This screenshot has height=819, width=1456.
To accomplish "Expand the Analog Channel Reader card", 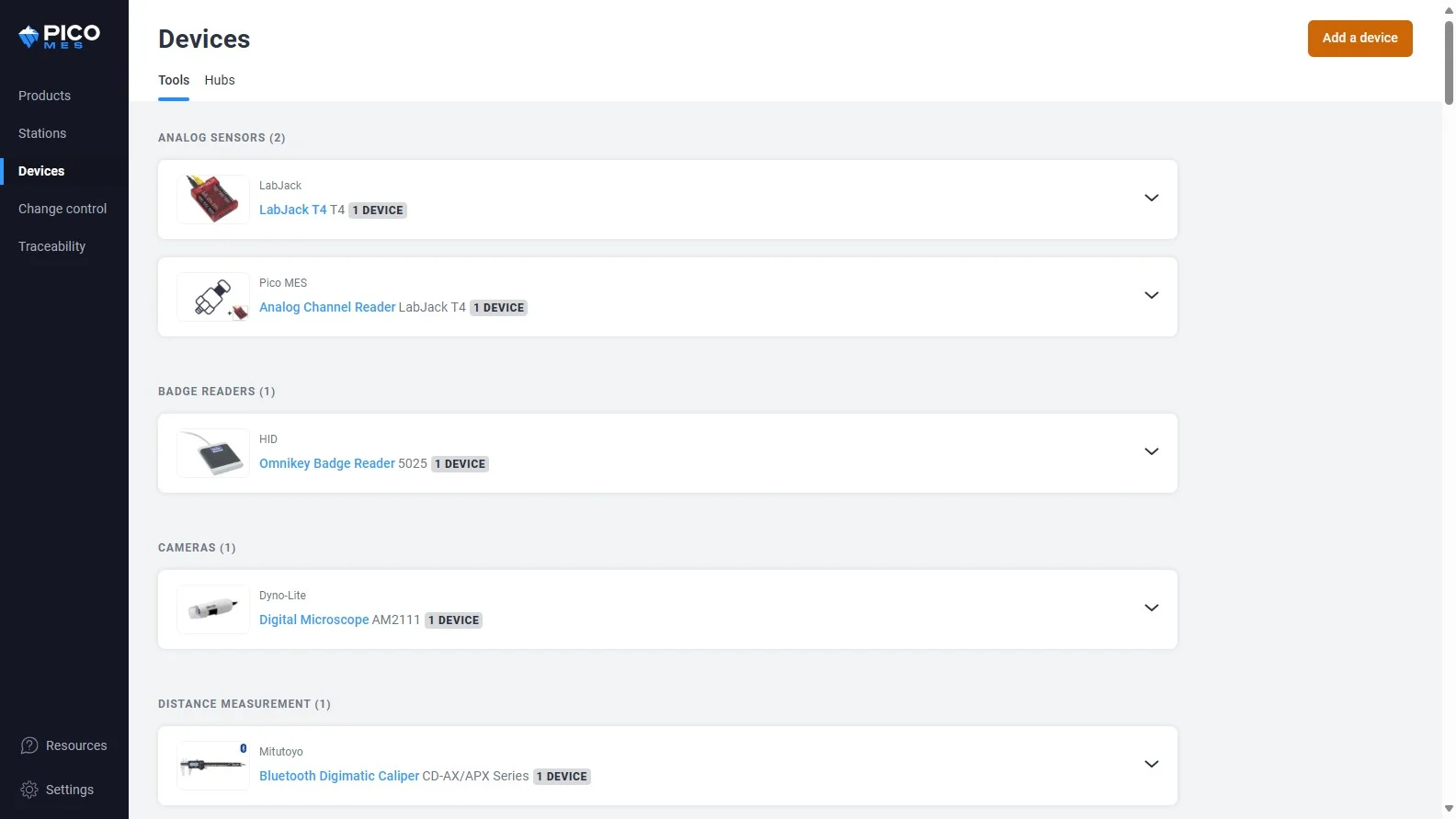I will click(x=1151, y=295).
